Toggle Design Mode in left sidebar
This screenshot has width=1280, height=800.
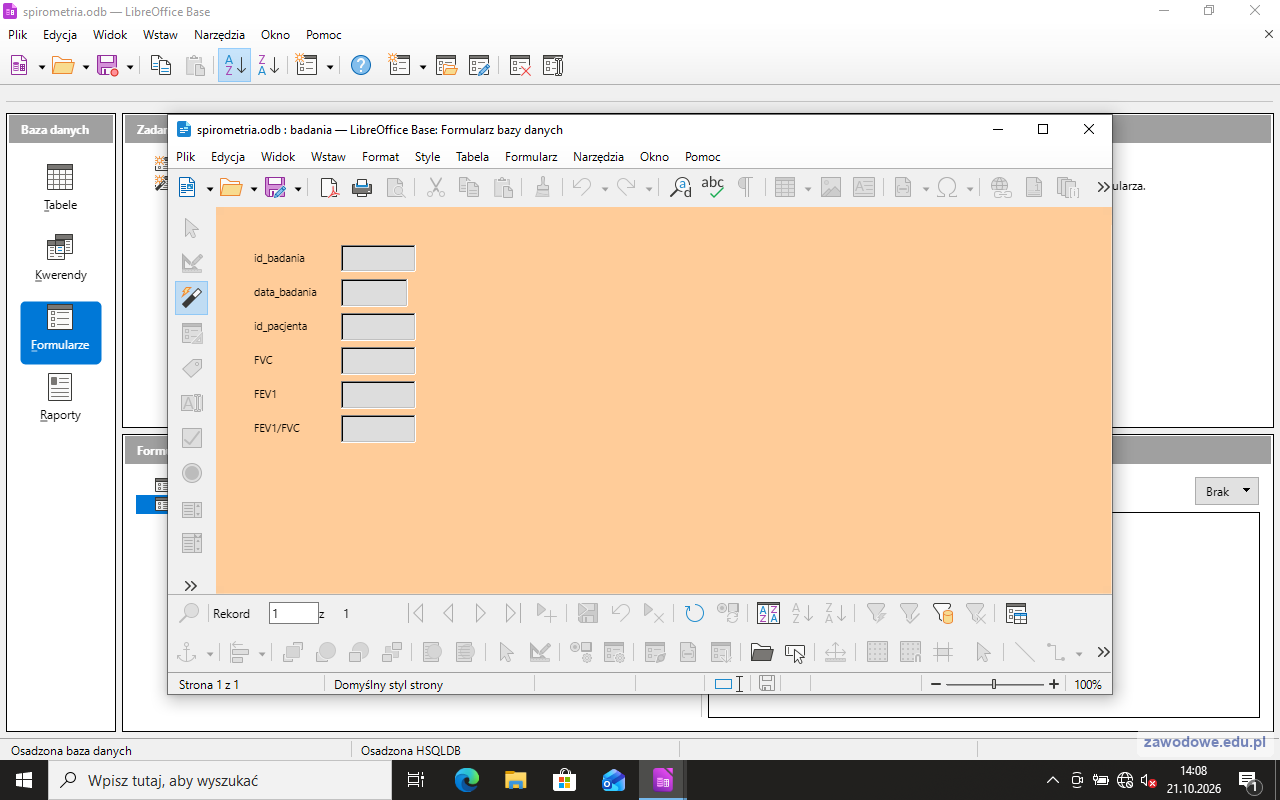[x=192, y=263]
